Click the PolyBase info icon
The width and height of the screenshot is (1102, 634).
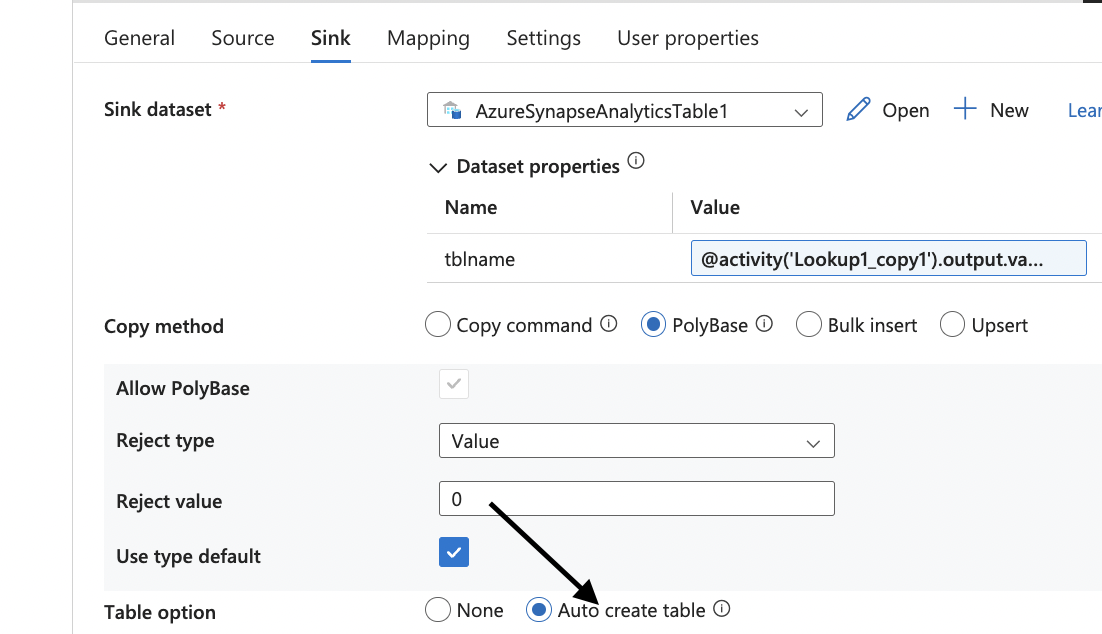(x=764, y=324)
